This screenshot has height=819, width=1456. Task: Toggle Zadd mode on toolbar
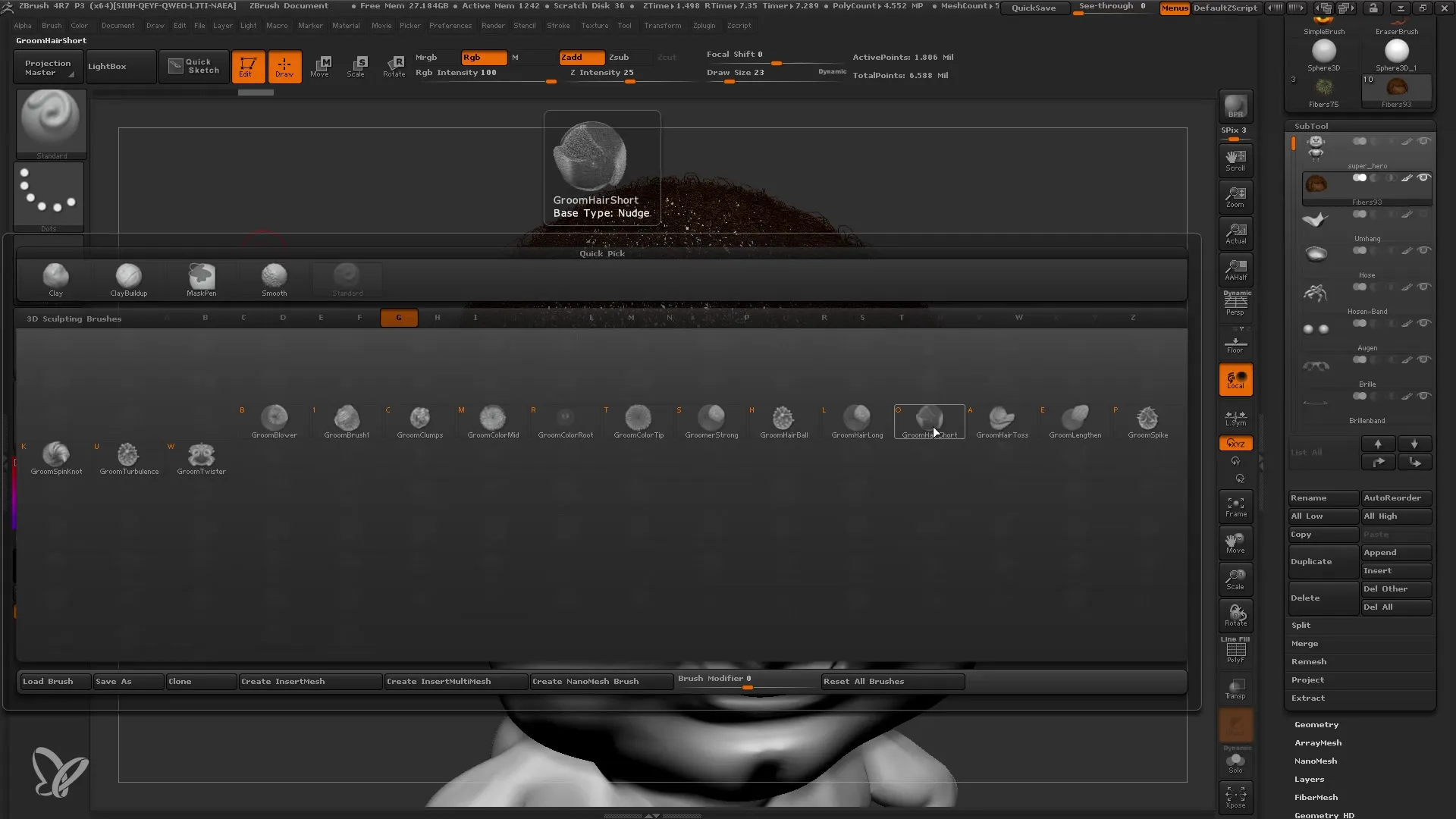pyautogui.click(x=578, y=57)
